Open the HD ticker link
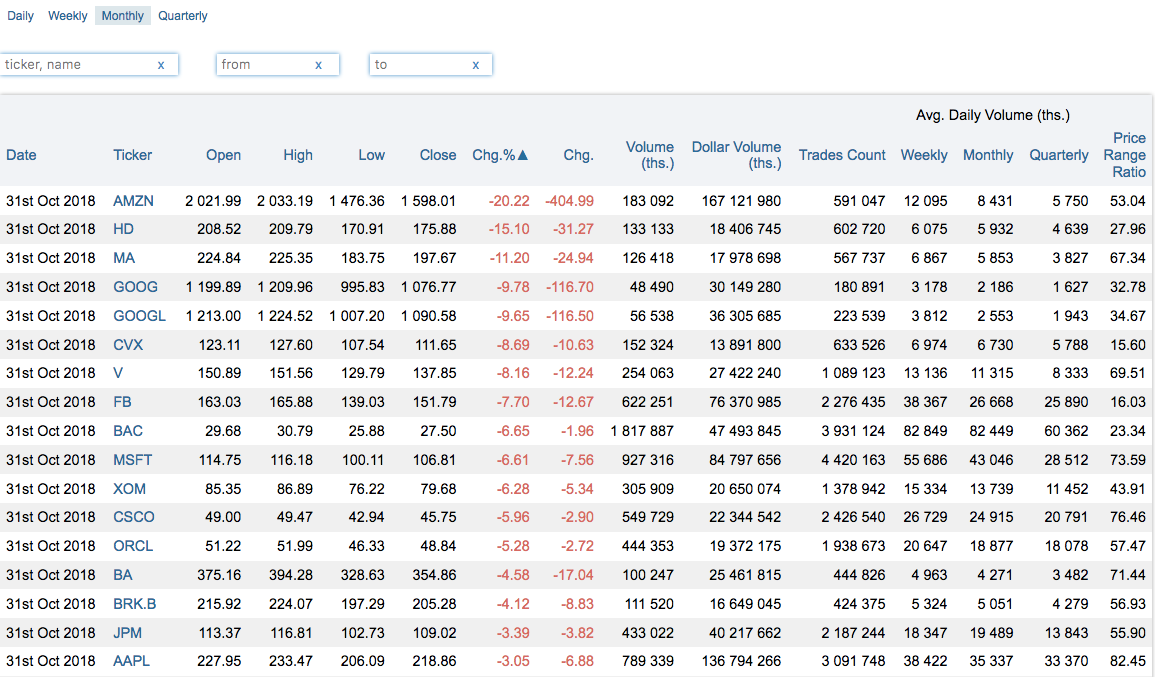 pos(123,229)
